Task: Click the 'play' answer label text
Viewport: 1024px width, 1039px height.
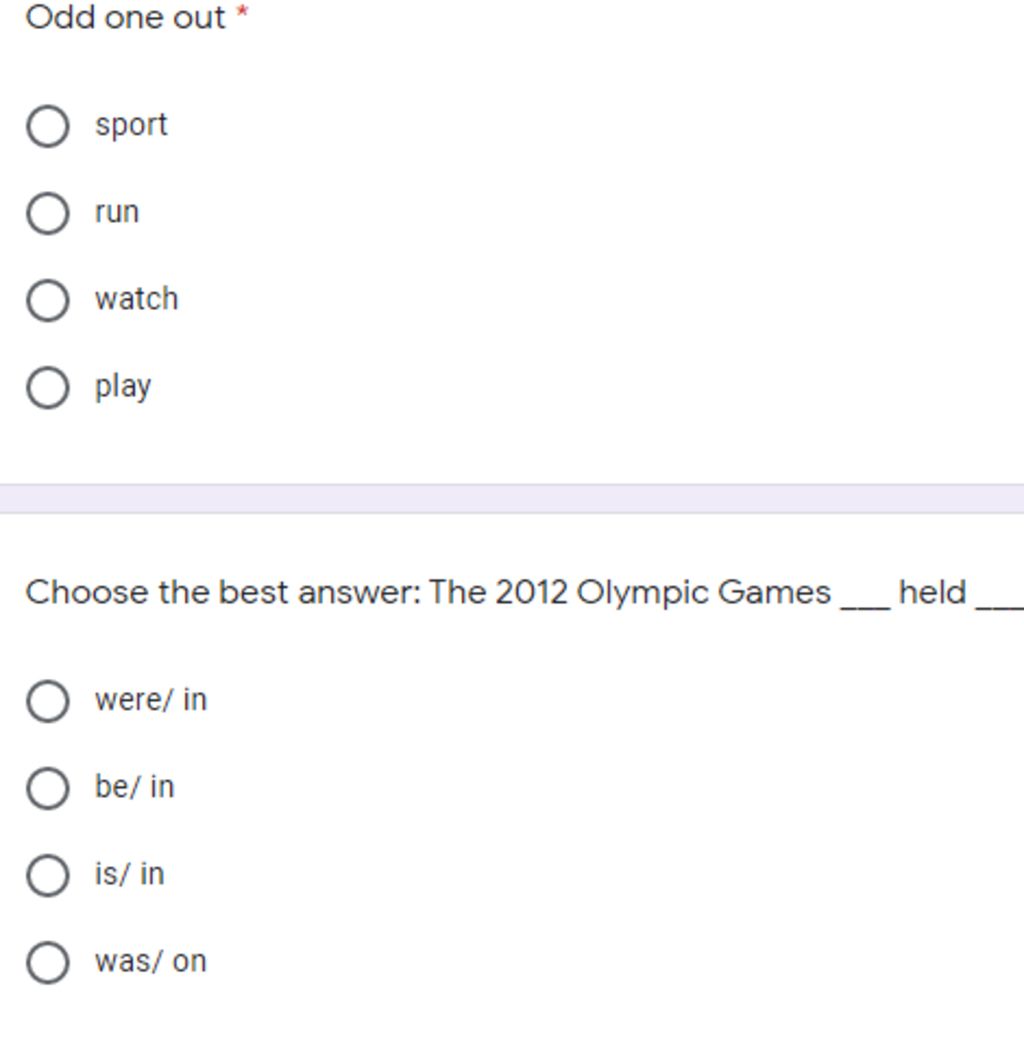Action: (123, 387)
